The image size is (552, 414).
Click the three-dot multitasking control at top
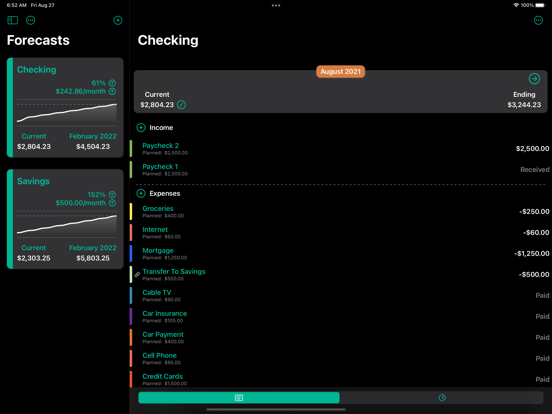276,5
